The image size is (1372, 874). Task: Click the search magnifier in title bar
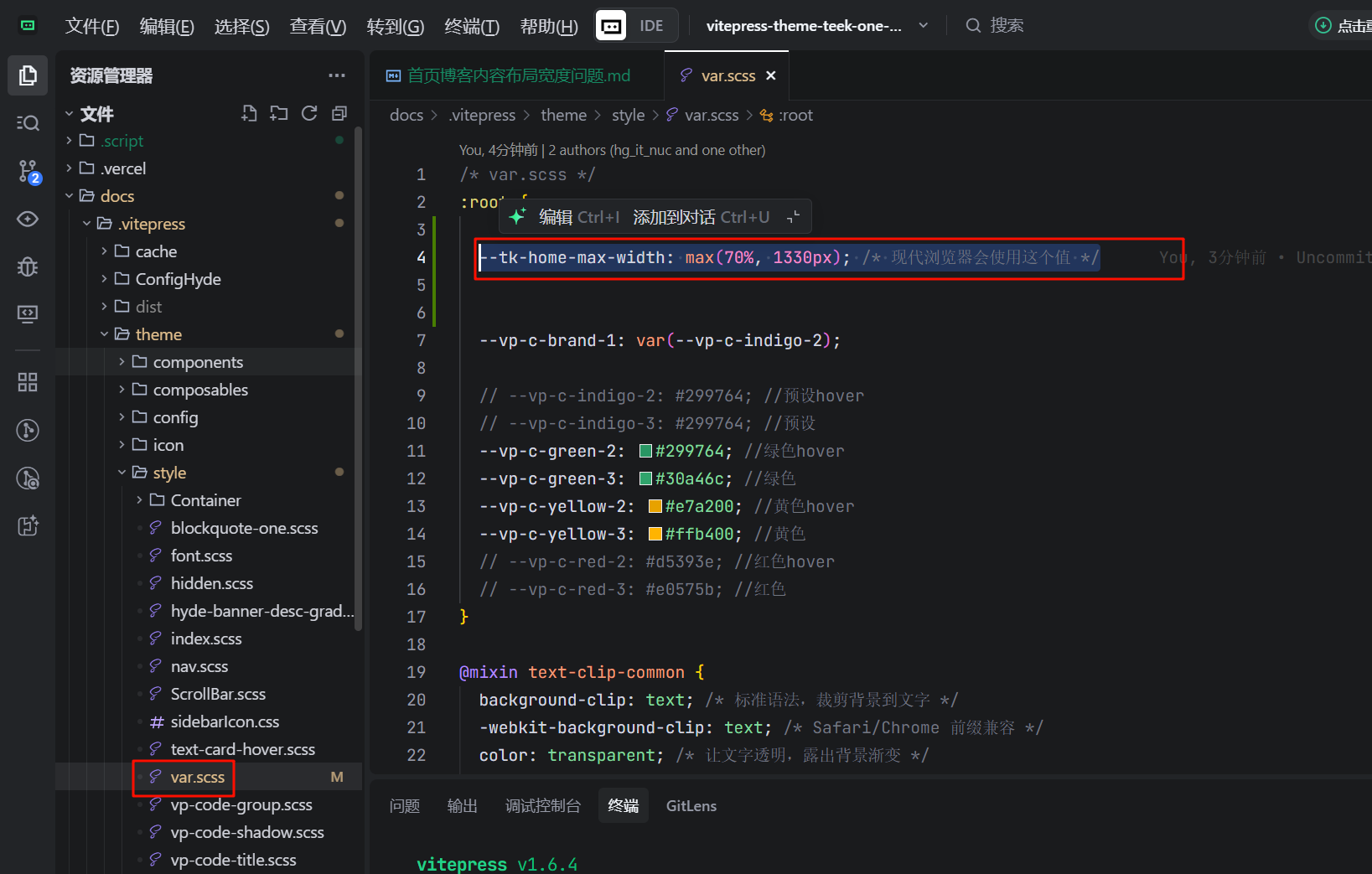pyautogui.click(x=973, y=26)
